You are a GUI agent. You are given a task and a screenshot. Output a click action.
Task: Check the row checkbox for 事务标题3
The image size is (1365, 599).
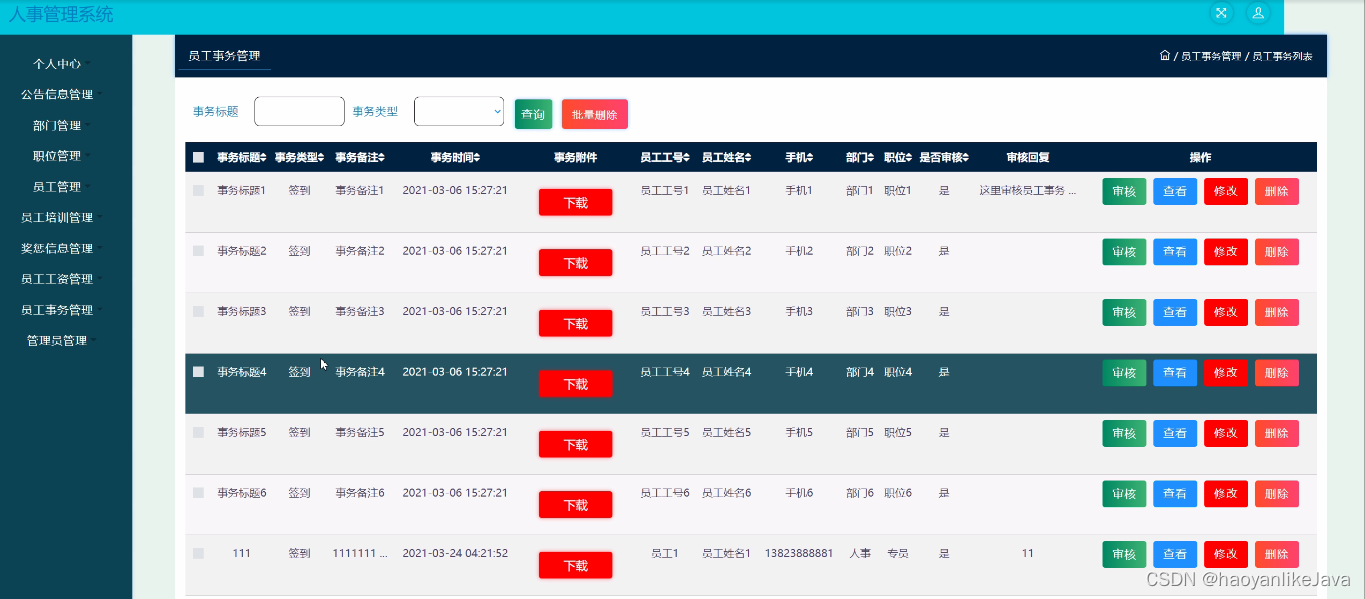tap(198, 311)
